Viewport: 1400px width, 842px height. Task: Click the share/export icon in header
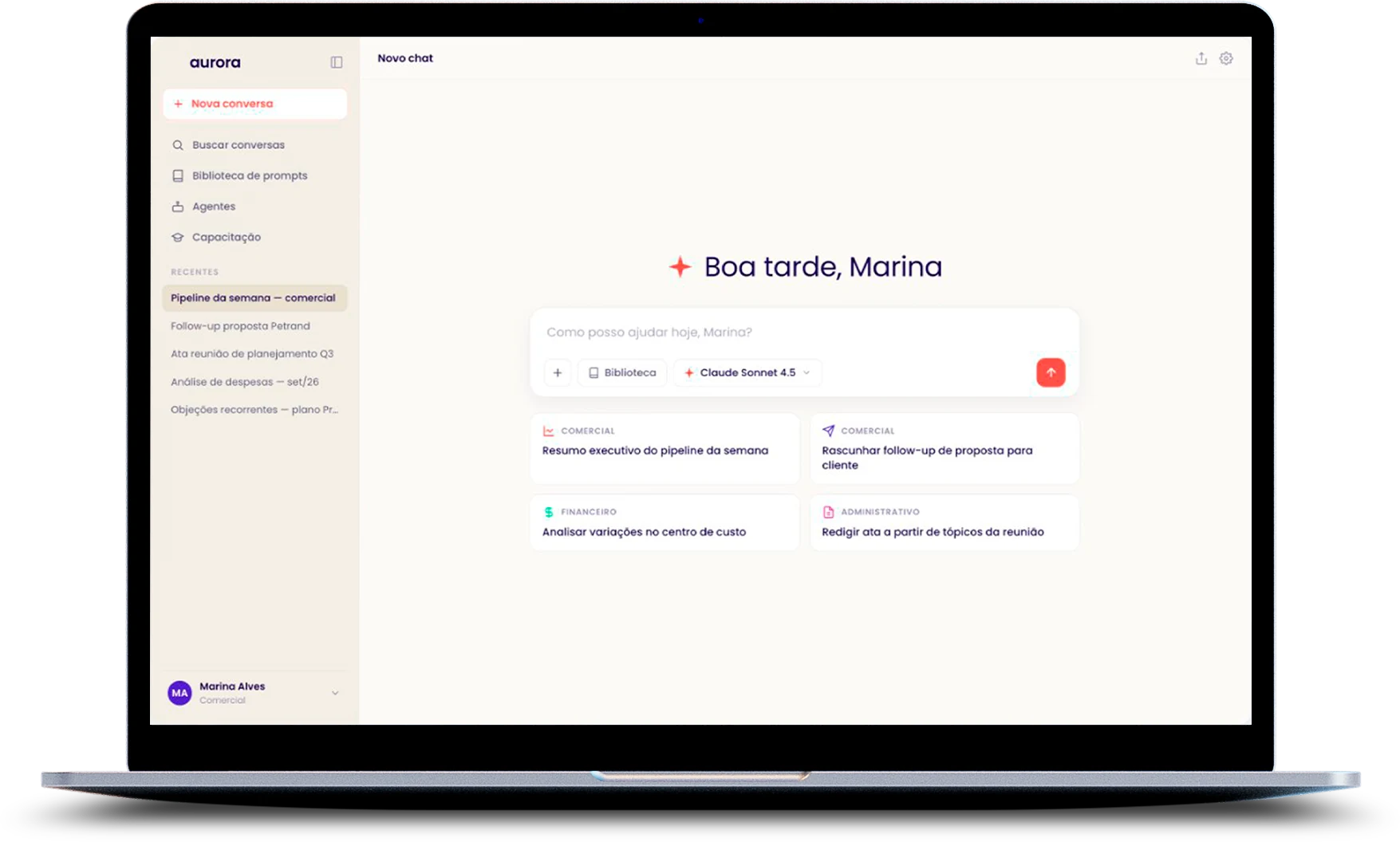pos(1201,58)
